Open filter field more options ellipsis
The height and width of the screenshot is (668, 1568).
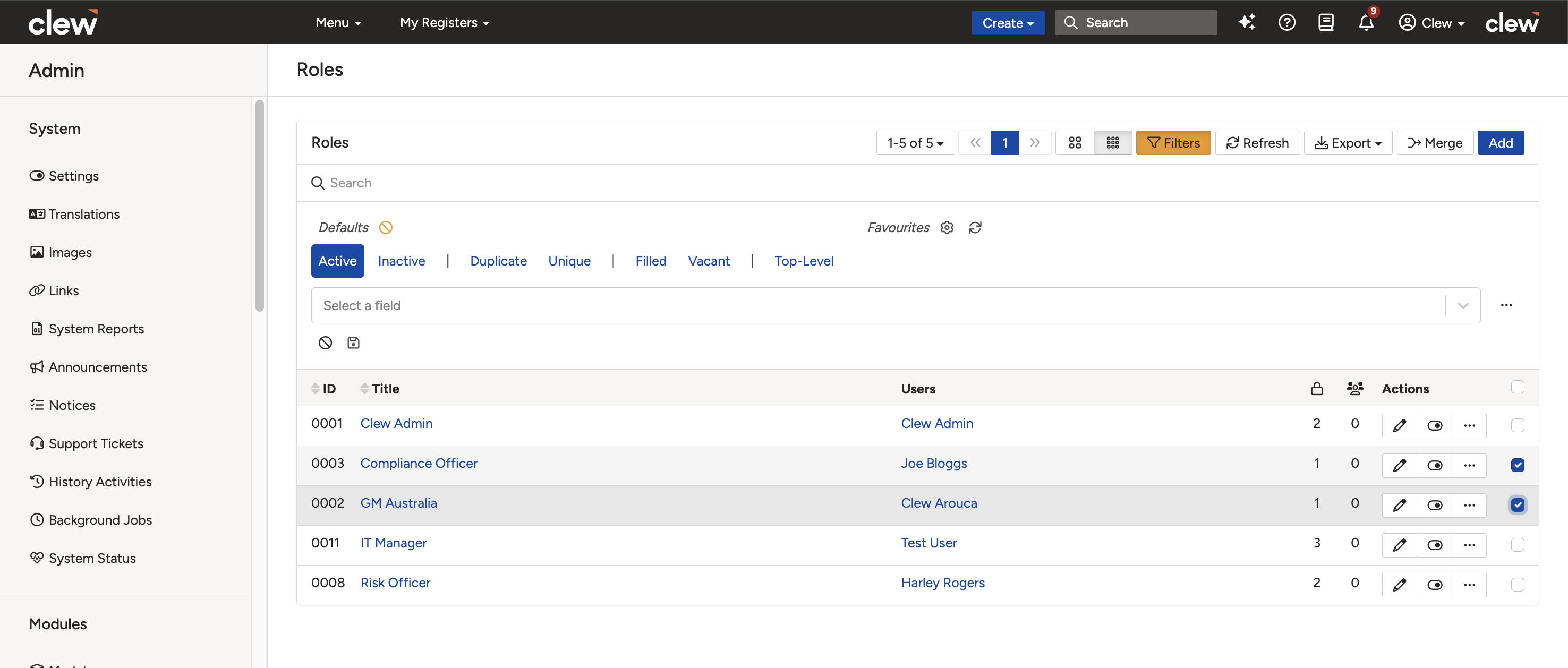click(1506, 305)
